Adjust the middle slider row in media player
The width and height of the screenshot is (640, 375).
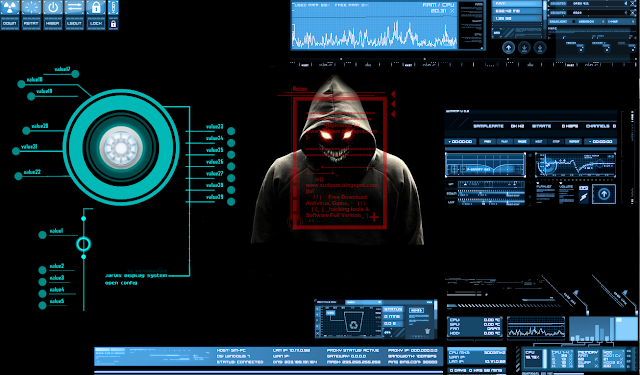click(x=491, y=194)
